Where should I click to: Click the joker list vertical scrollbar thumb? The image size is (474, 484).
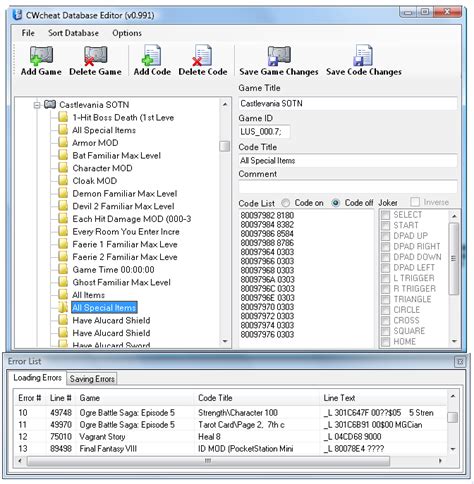pos(454,258)
